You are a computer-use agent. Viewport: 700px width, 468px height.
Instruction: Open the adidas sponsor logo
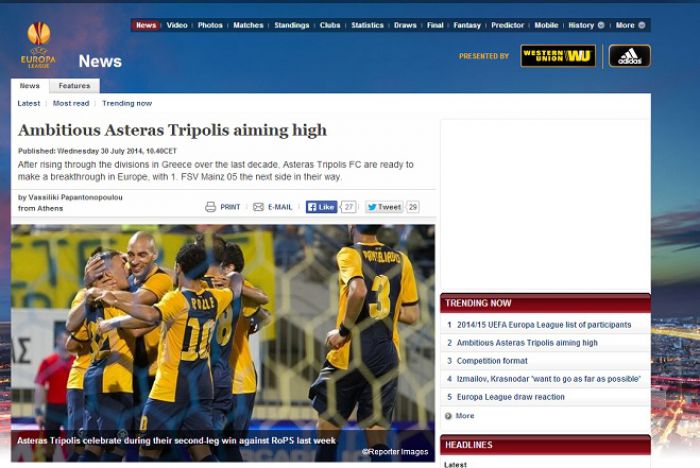[629, 56]
